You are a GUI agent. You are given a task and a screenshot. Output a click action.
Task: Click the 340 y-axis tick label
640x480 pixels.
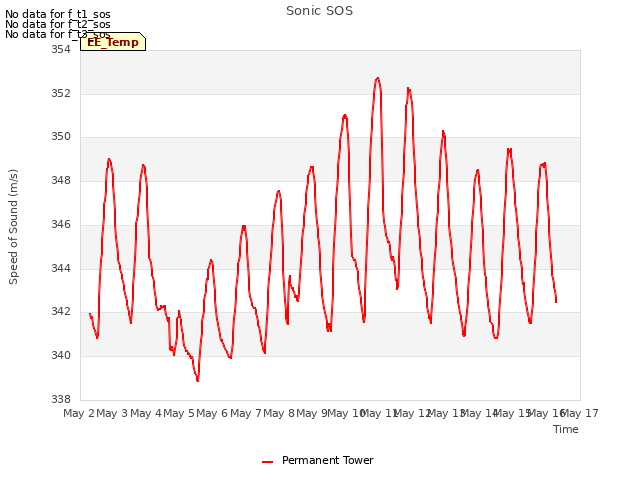tap(60, 356)
